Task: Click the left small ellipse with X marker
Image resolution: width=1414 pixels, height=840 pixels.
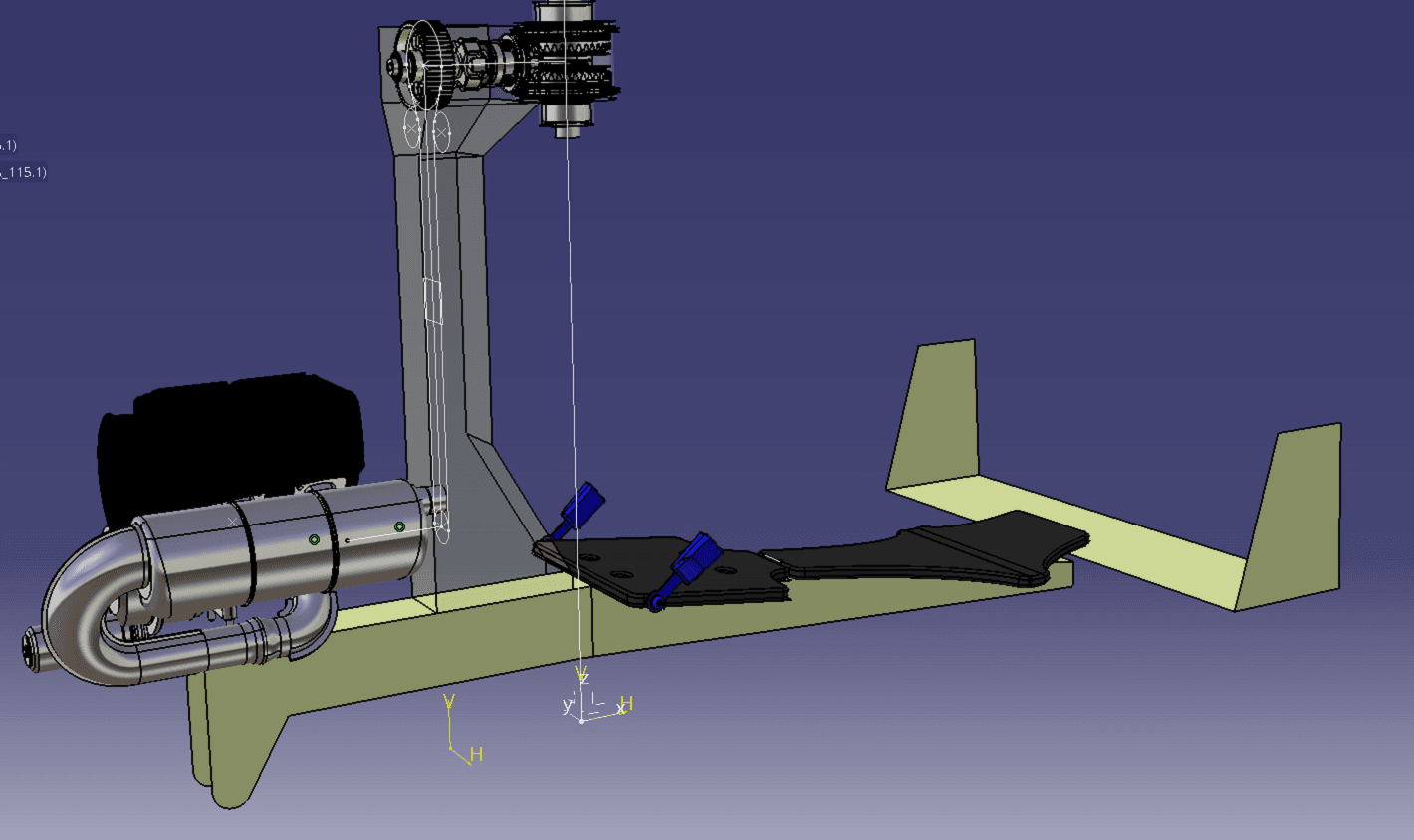Action: pyautogui.click(x=413, y=129)
